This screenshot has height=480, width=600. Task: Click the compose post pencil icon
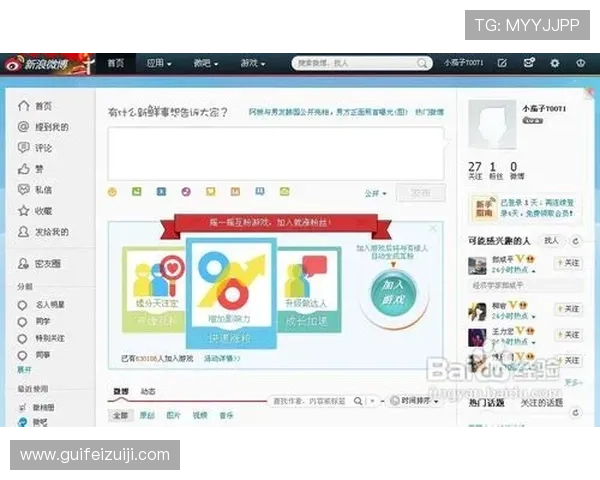502,63
